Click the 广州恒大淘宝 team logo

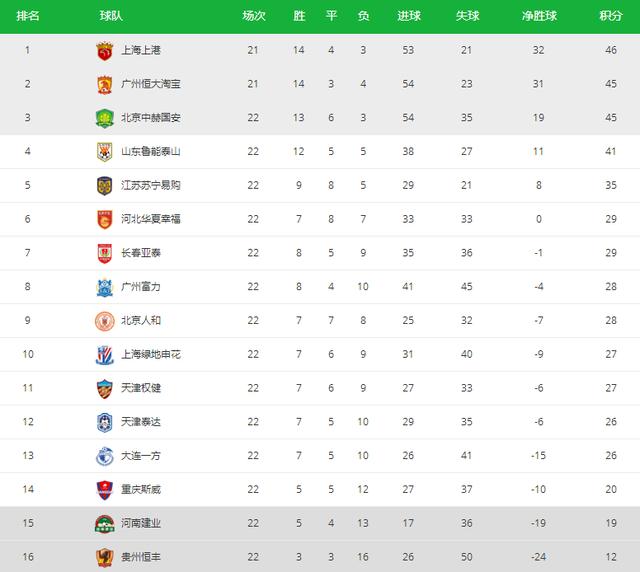(104, 85)
